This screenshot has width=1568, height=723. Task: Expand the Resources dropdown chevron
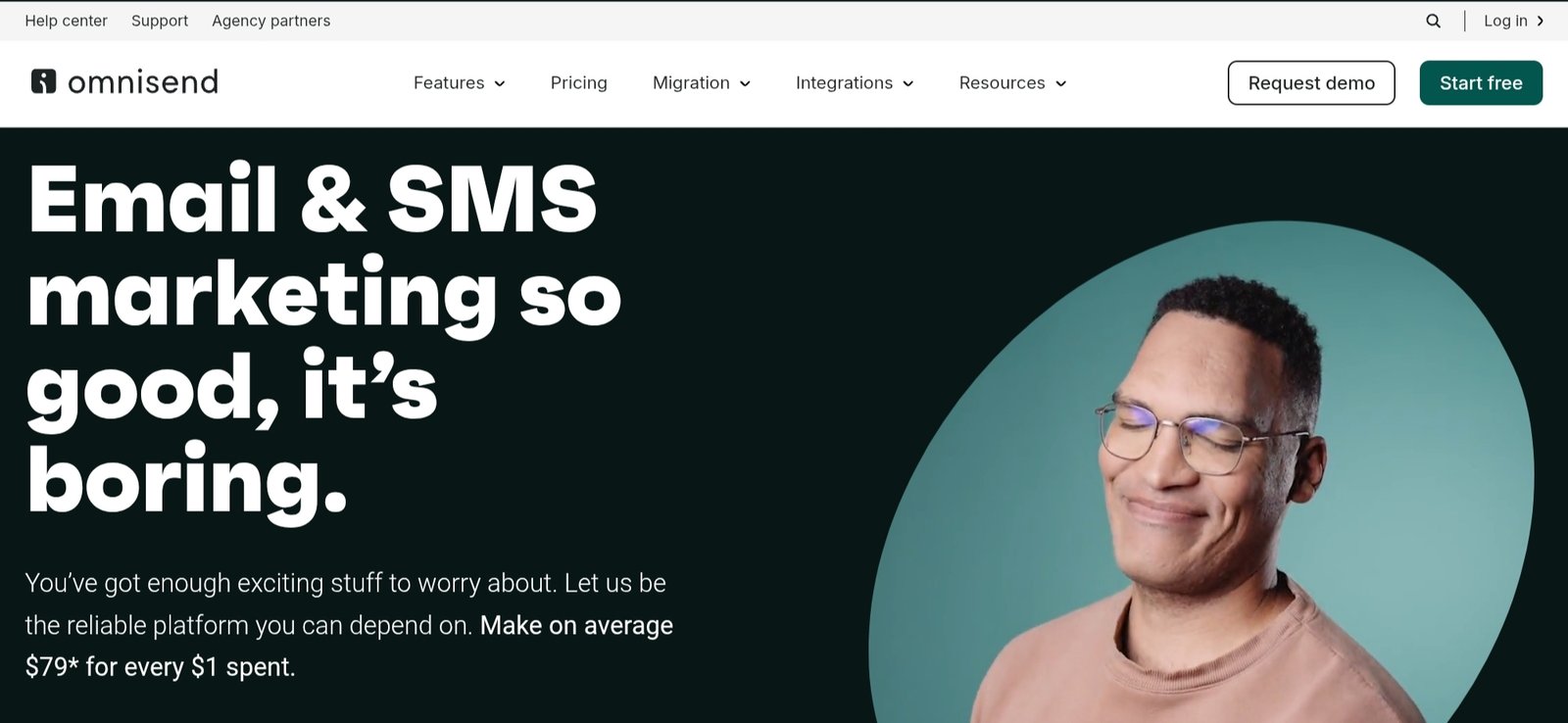click(x=1060, y=83)
